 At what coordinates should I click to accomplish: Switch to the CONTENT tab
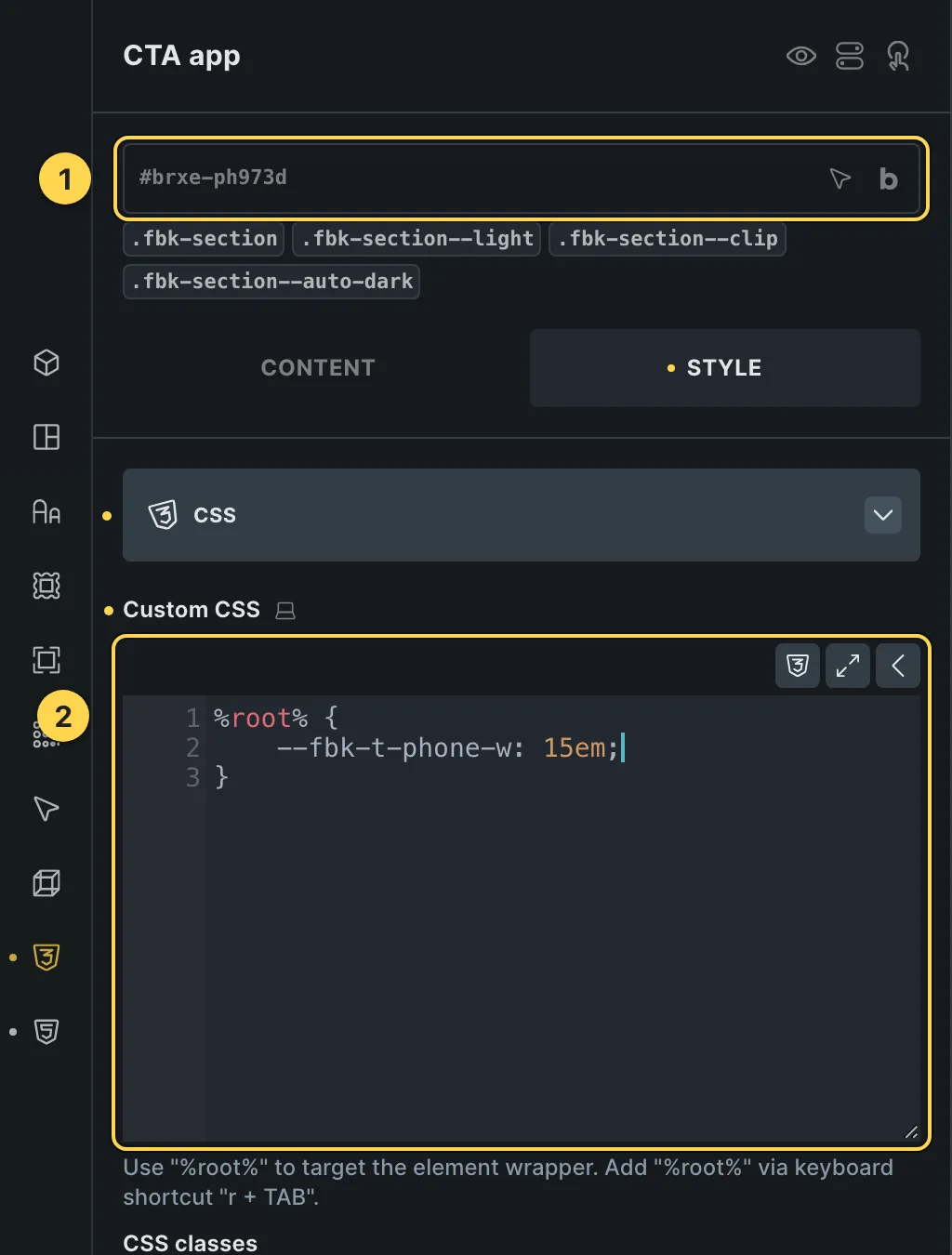(318, 368)
